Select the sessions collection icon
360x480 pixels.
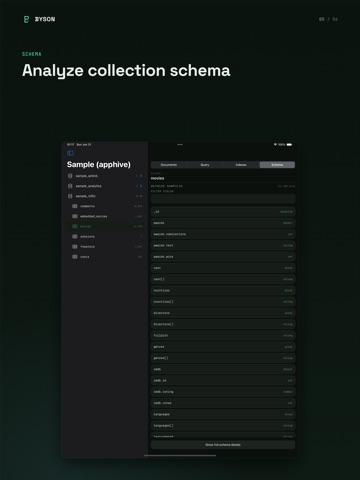(75, 236)
